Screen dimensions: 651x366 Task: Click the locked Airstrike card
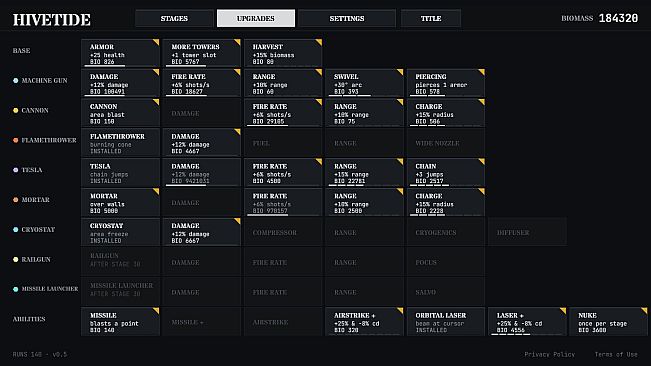coord(283,322)
